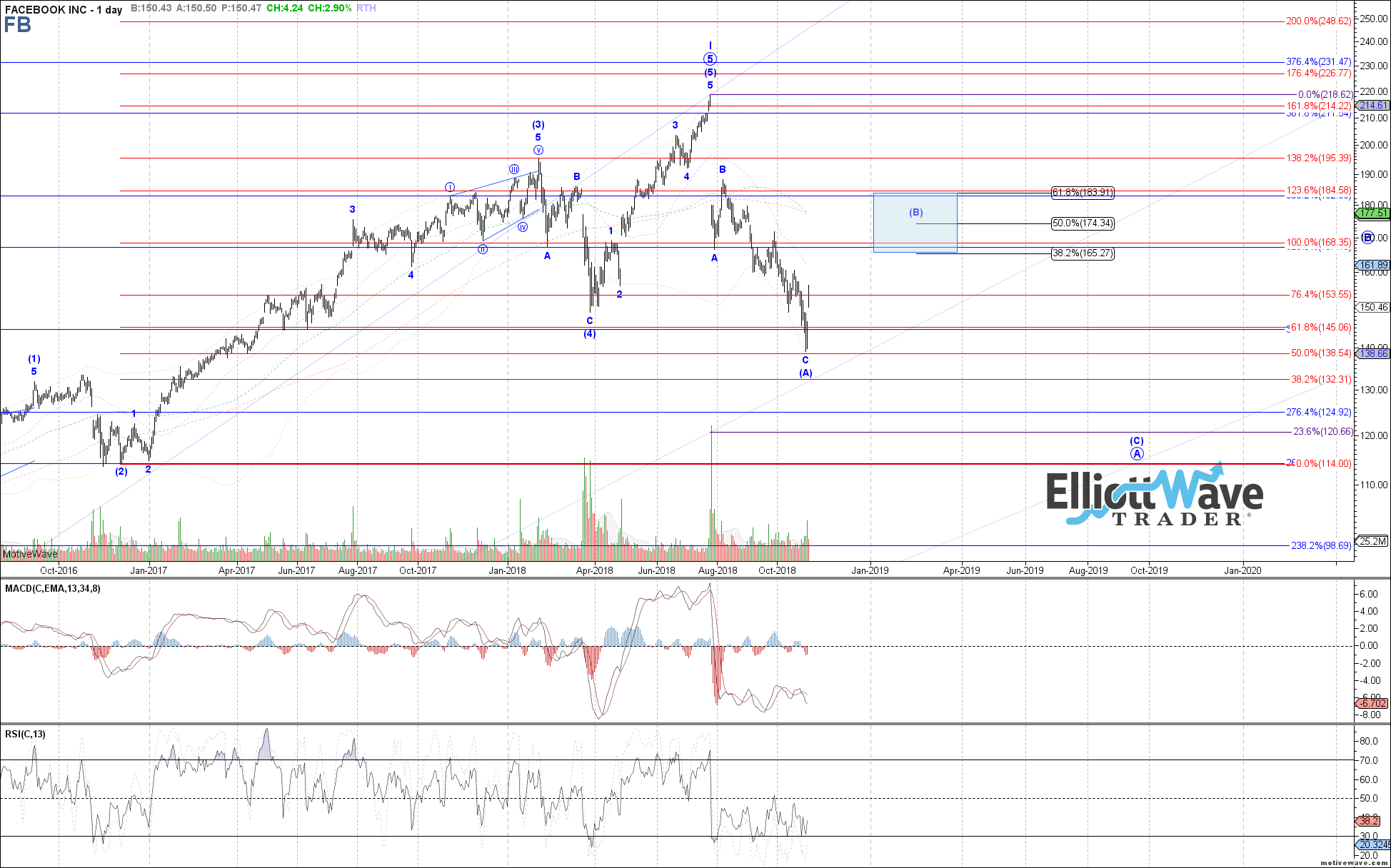
Task: Click the Apr-2019 date axis label
Action: point(962,570)
